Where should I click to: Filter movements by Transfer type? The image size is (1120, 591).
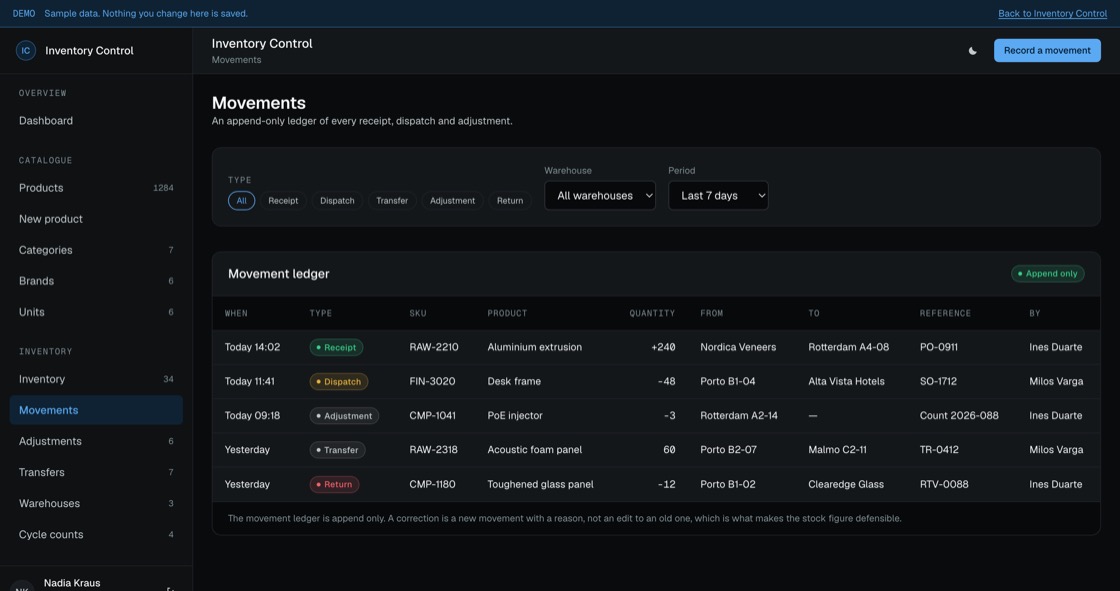[392, 201]
